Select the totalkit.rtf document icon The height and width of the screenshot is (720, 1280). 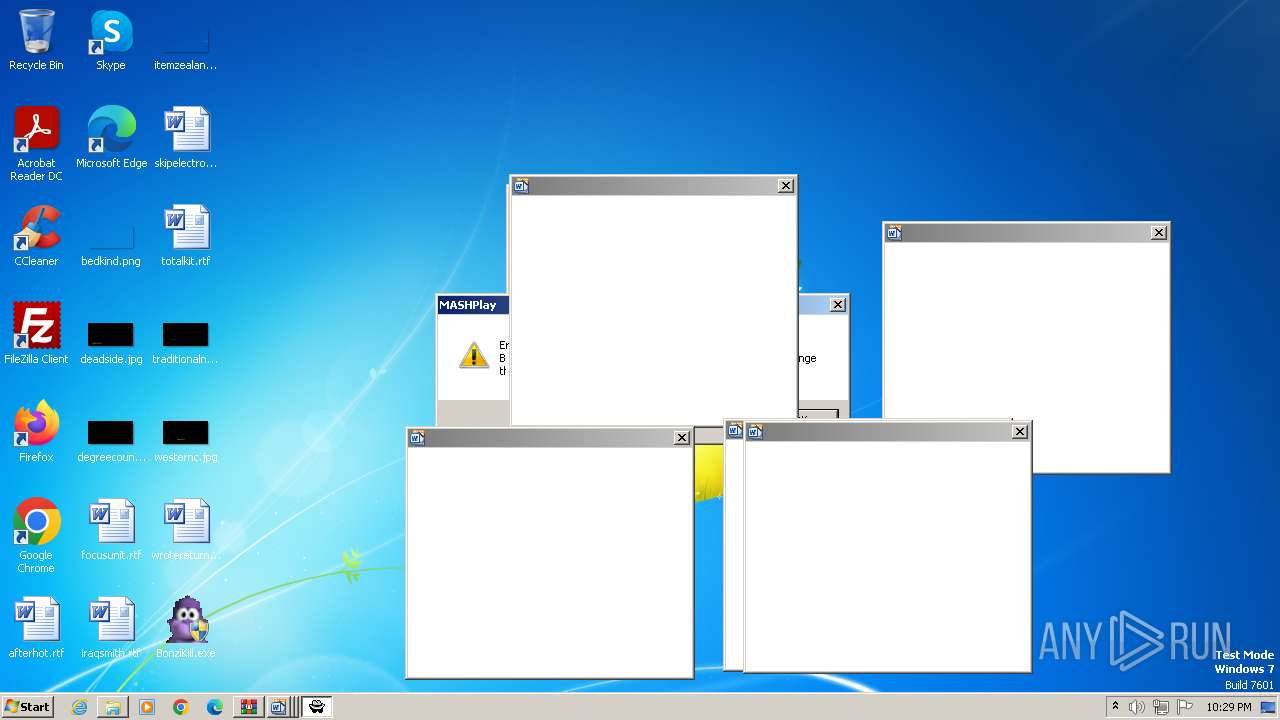tap(185, 236)
